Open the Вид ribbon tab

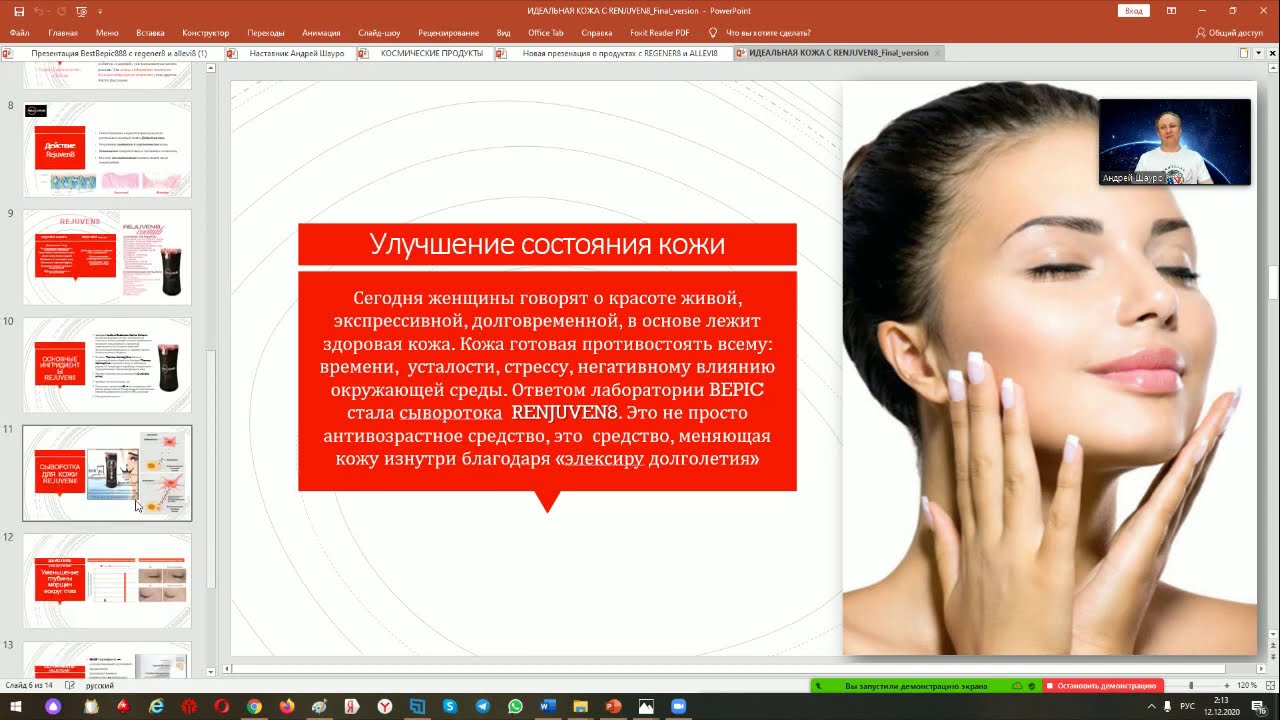point(504,33)
